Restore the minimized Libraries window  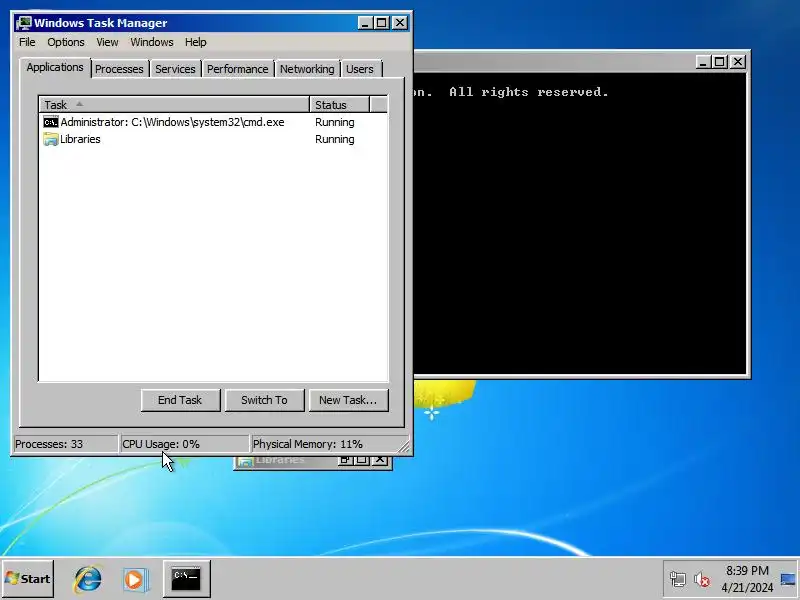[x=345, y=461]
